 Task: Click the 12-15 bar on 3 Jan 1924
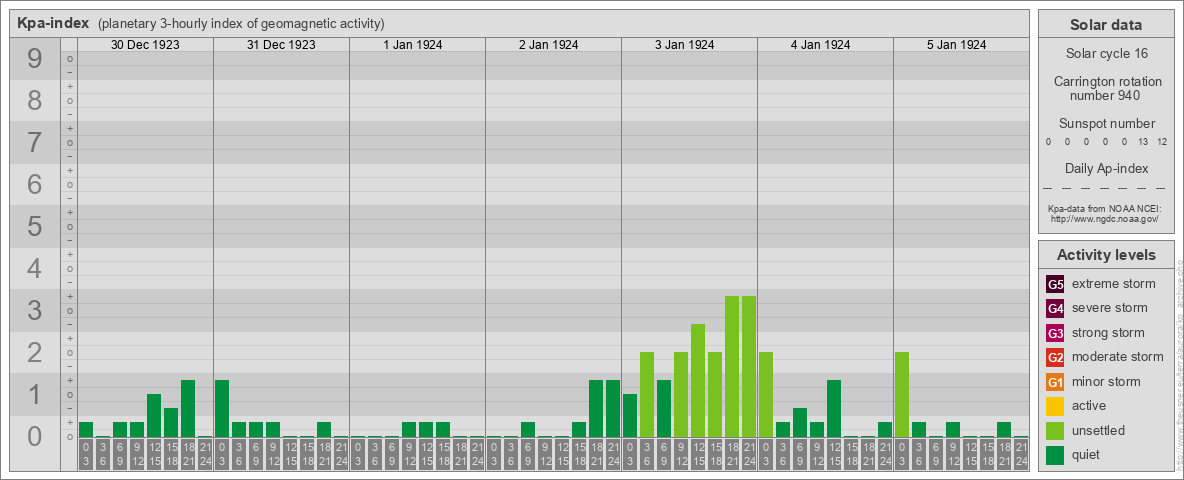pyautogui.click(x=698, y=380)
